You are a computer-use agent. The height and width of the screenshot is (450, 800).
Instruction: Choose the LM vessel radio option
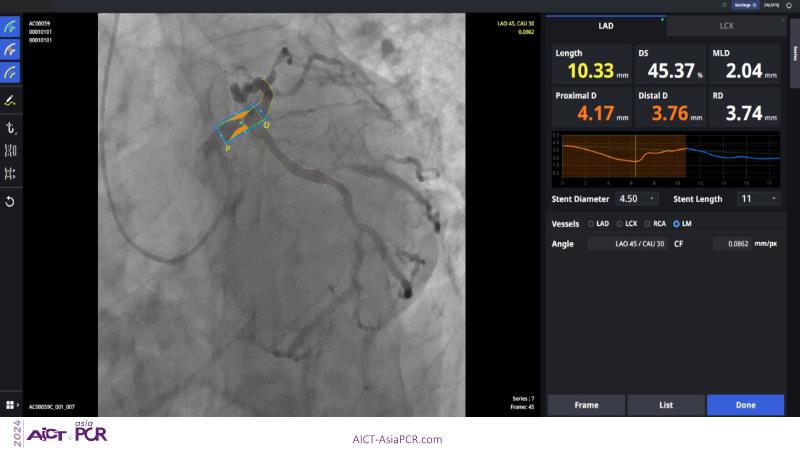677,223
